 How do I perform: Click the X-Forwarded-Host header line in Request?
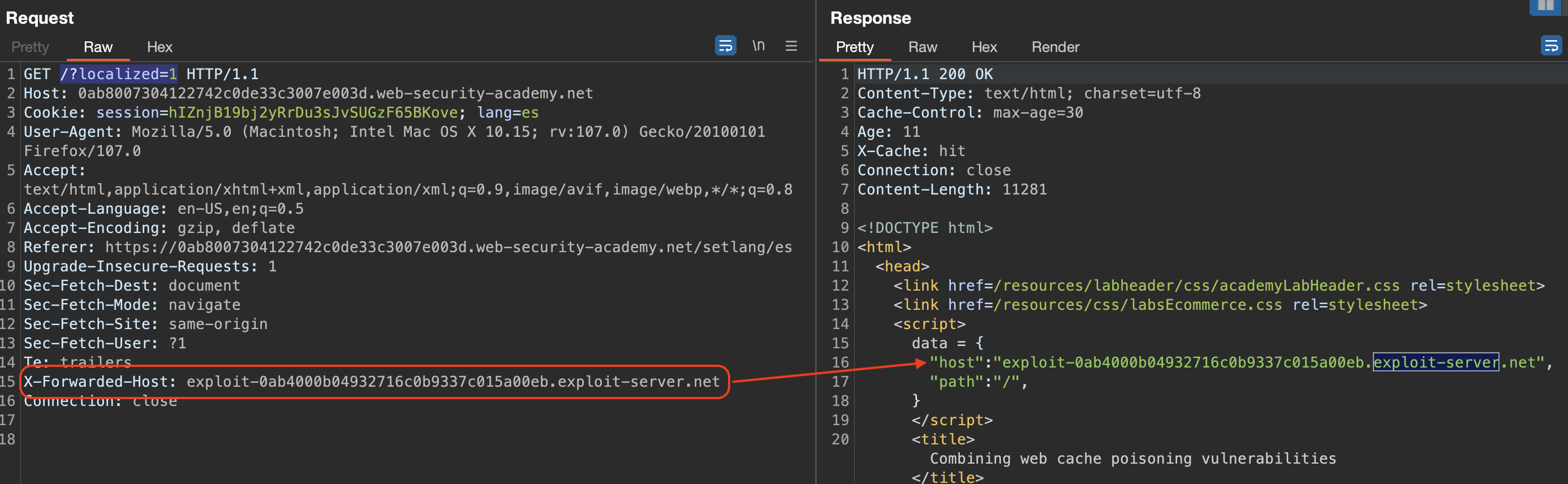(x=371, y=382)
